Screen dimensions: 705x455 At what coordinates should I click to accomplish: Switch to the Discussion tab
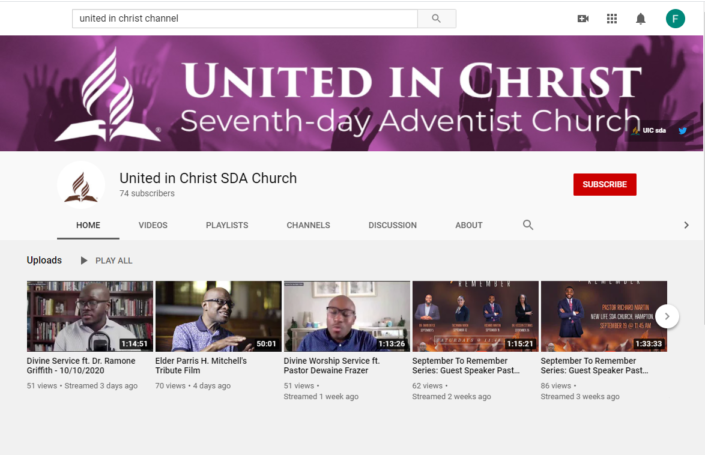[393, 225]
